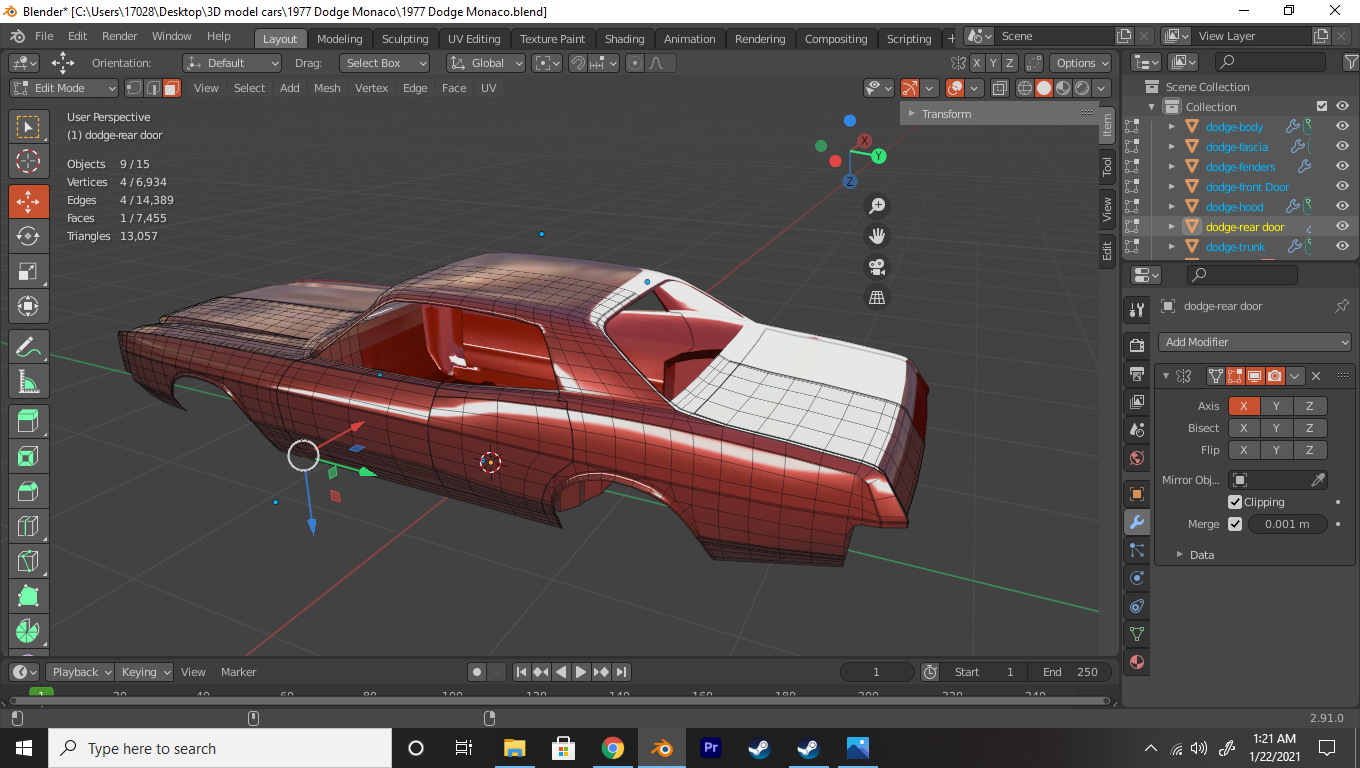
Task: Open the Object Data (mesh) properties tab
Action: pos(1137,634)
